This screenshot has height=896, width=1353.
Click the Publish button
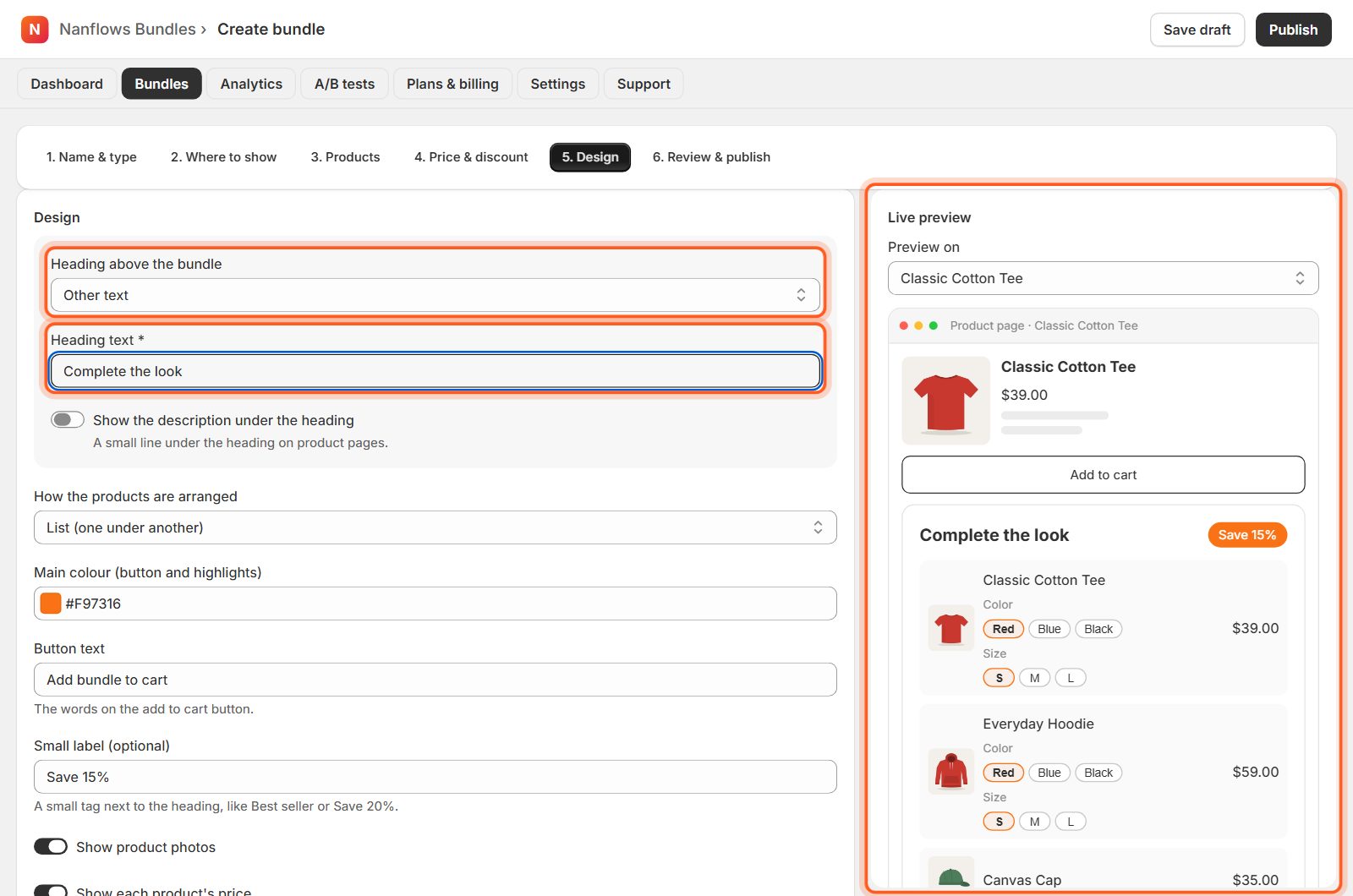pyautogui.click(x=1293, y=30)
